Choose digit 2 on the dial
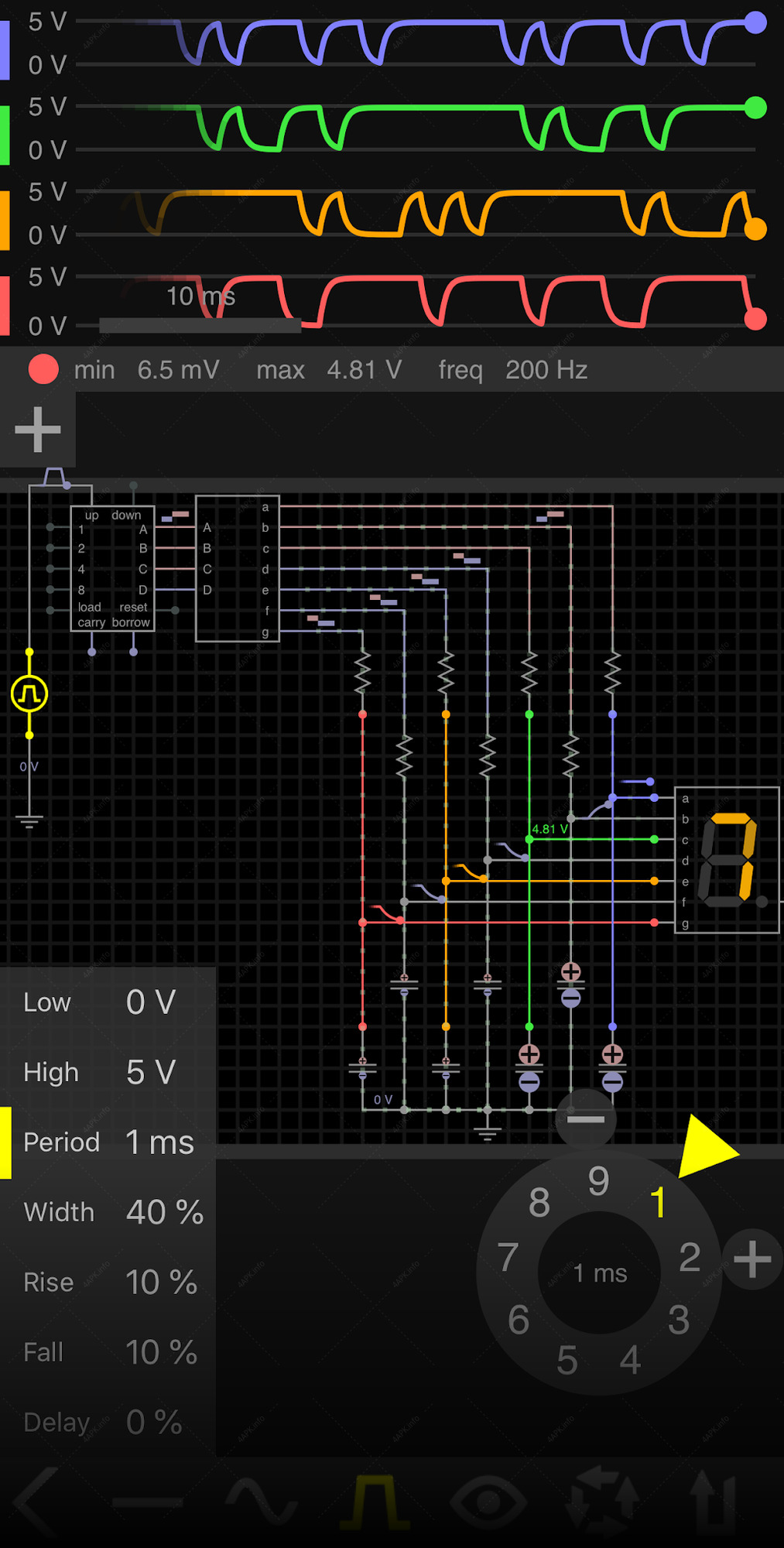This screenshot has height=1548, width=784. tap(690, 1258)
